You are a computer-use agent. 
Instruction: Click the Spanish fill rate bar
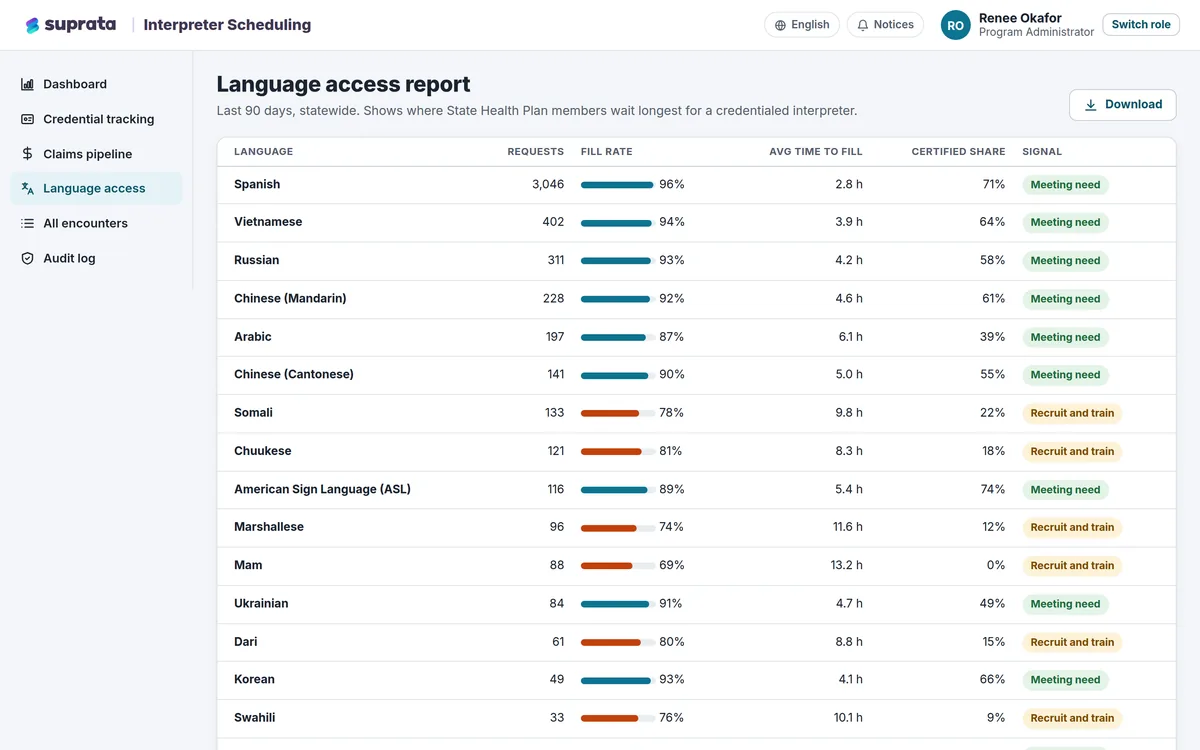(x=618, y=185)
